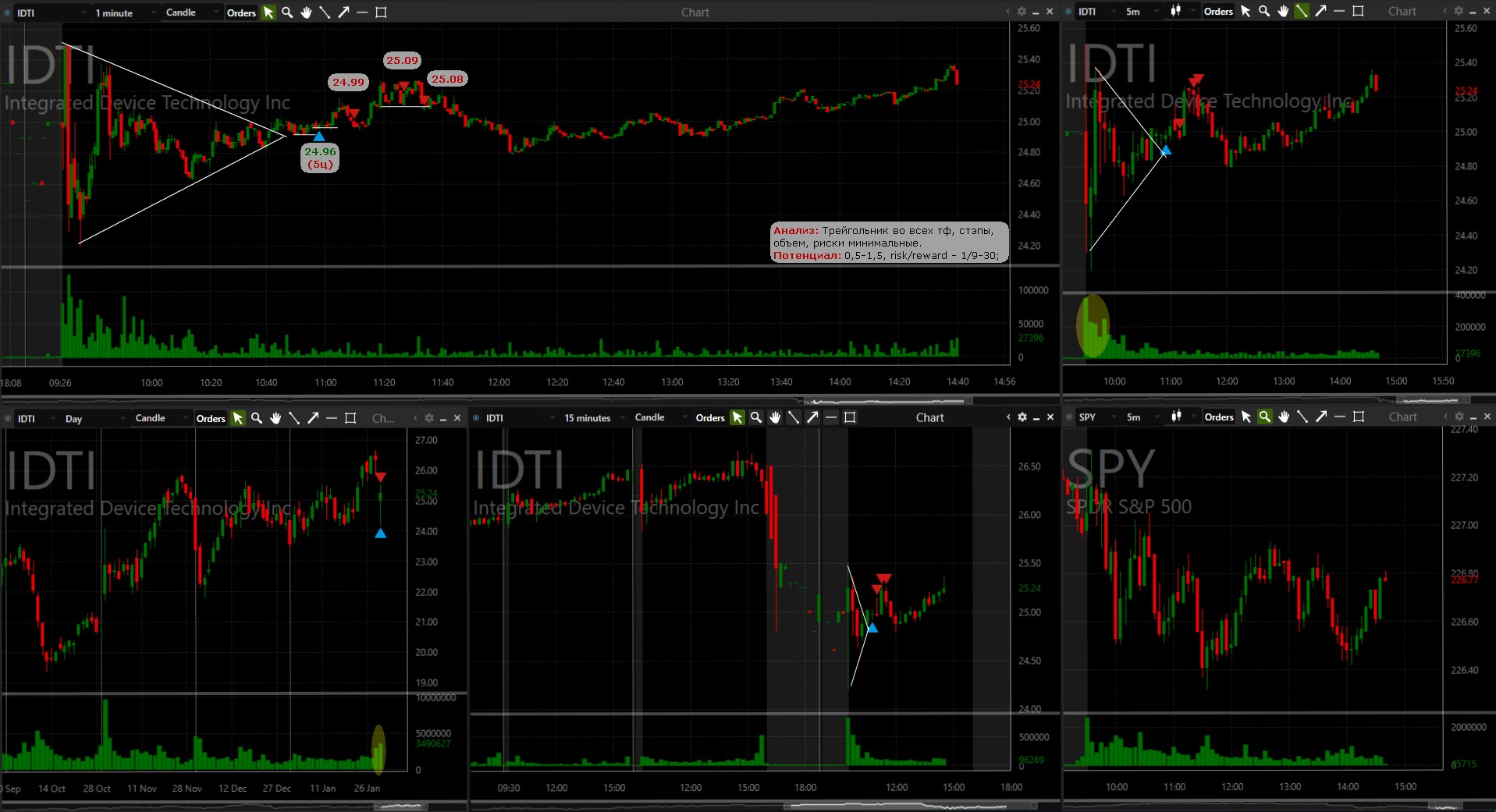The image size is (1496, 812).
Task: Activate the magnifier in IDTI 5m chart
Action: point(1264,11)
